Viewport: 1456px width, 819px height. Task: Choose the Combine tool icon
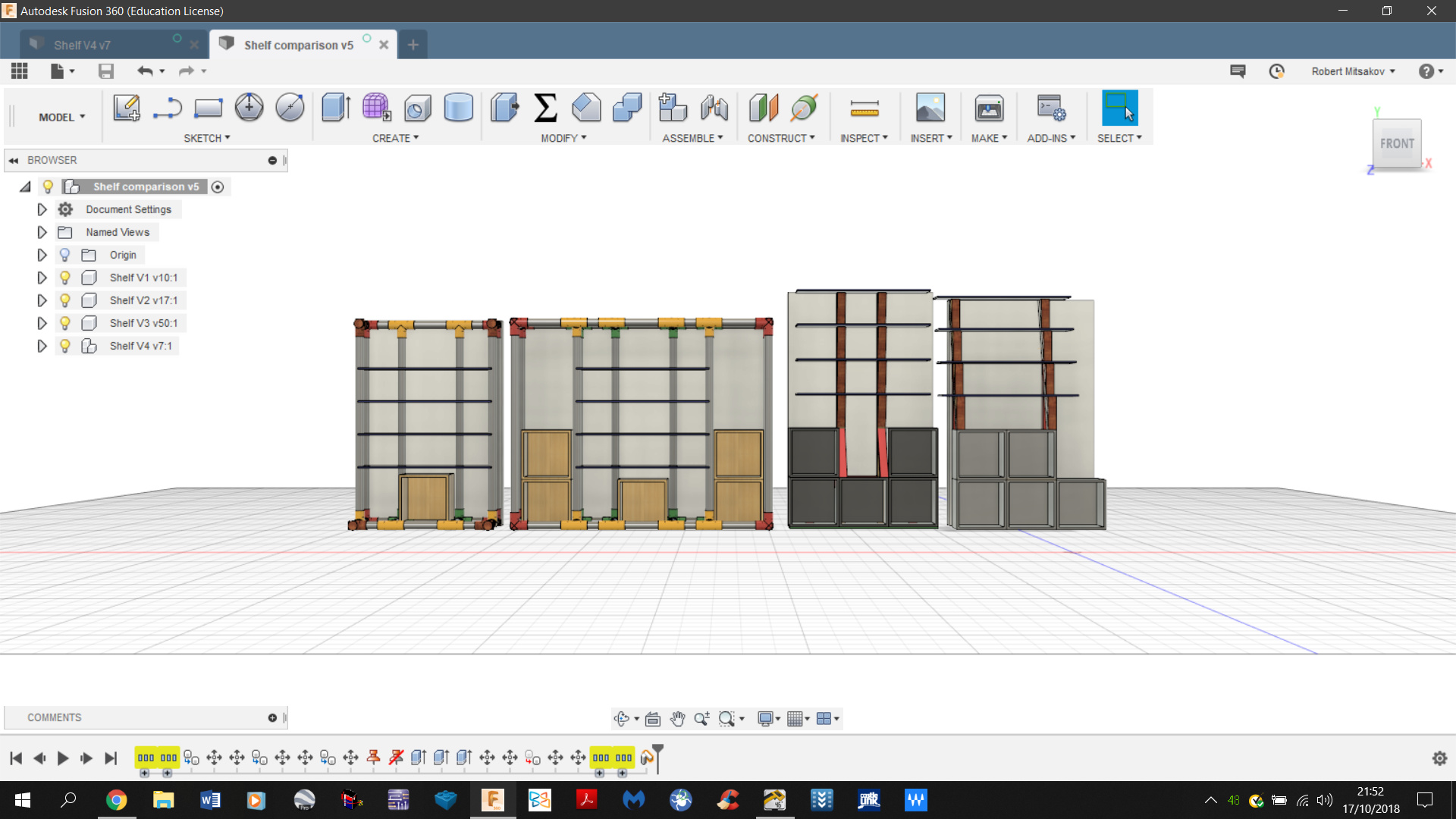627,108
